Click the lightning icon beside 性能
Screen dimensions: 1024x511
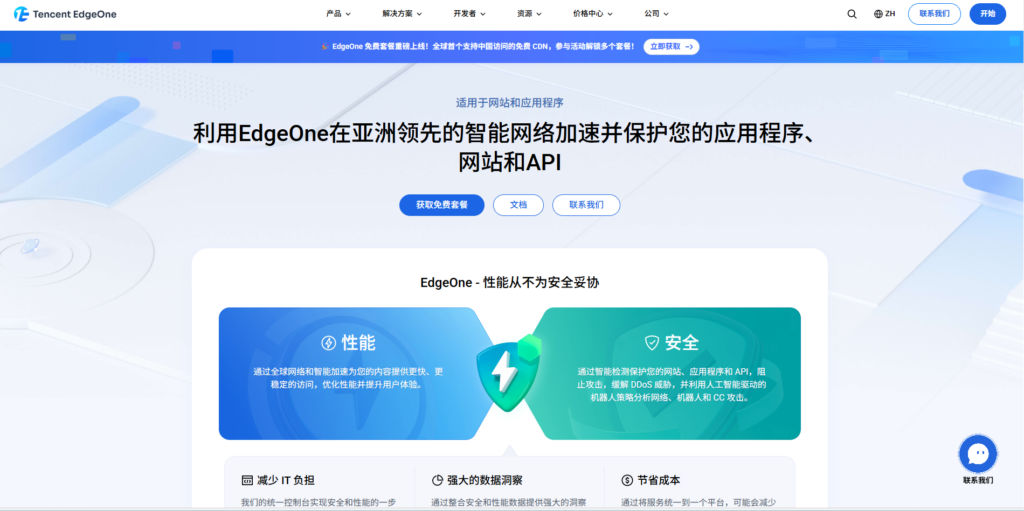[x=328, y=342]
